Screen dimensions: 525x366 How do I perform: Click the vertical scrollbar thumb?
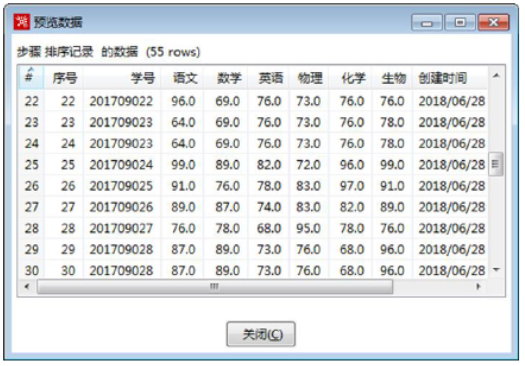pyautogui.click(x=496, y=164)
